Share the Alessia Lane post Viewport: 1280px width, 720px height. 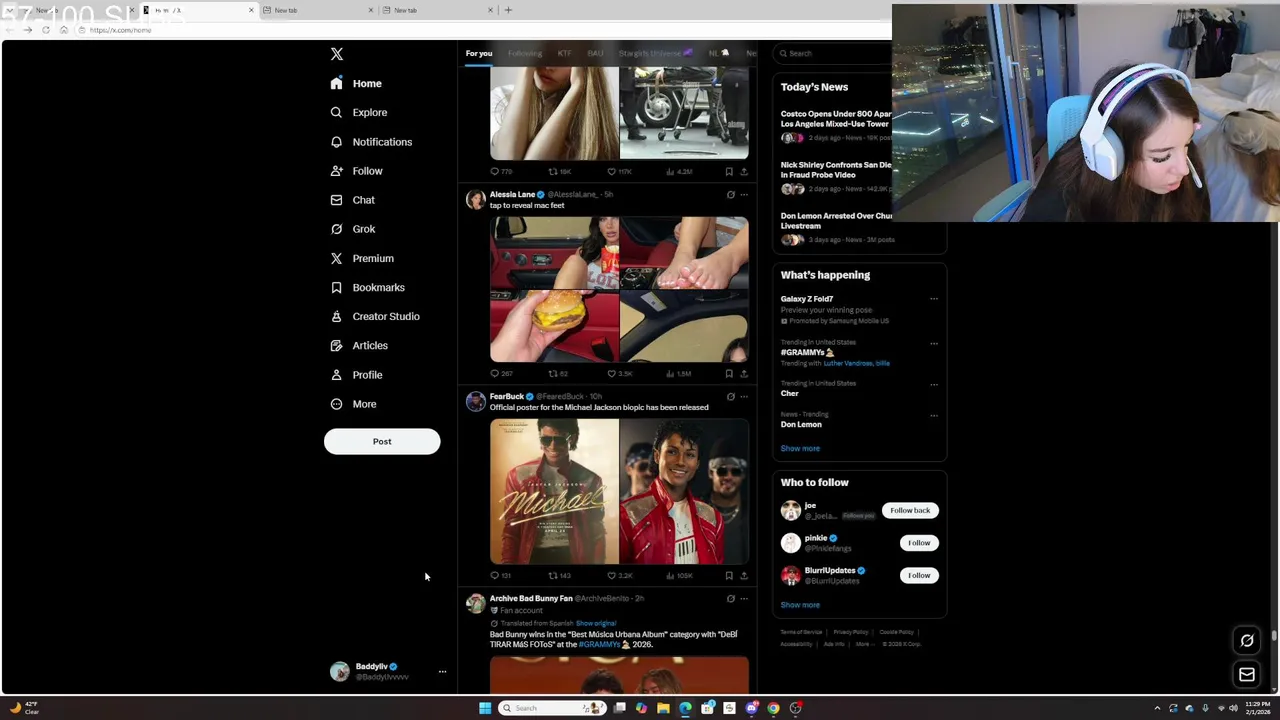click(743, 373)
